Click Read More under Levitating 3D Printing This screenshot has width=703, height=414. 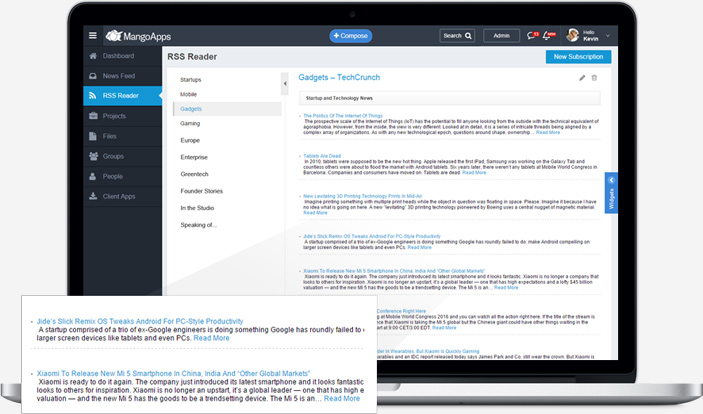pos(315,213)
